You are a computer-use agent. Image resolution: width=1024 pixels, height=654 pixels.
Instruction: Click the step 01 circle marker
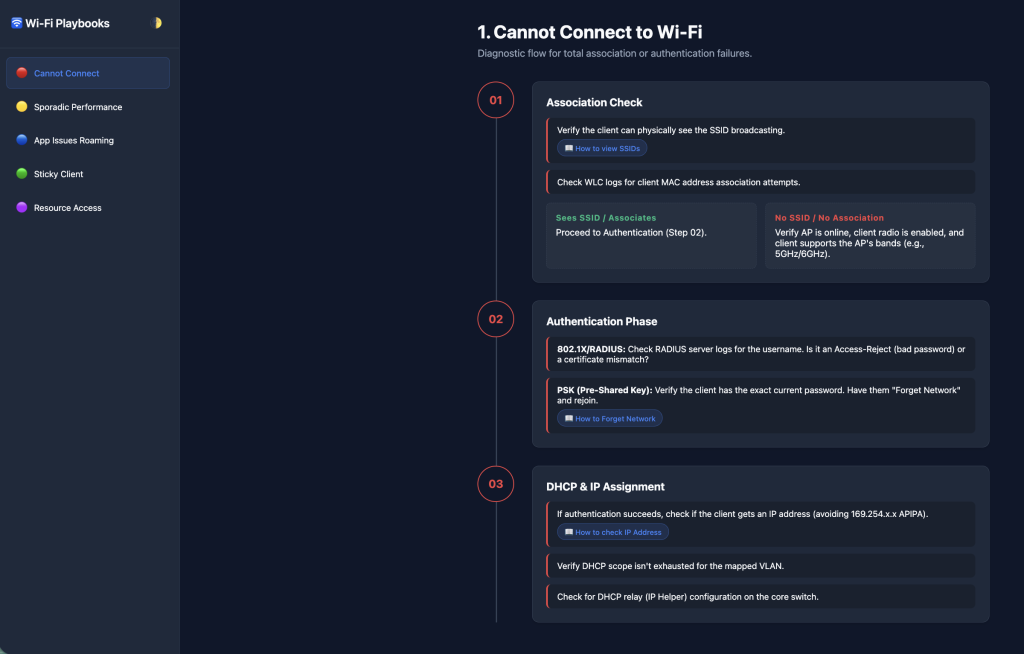coord(496,100)
